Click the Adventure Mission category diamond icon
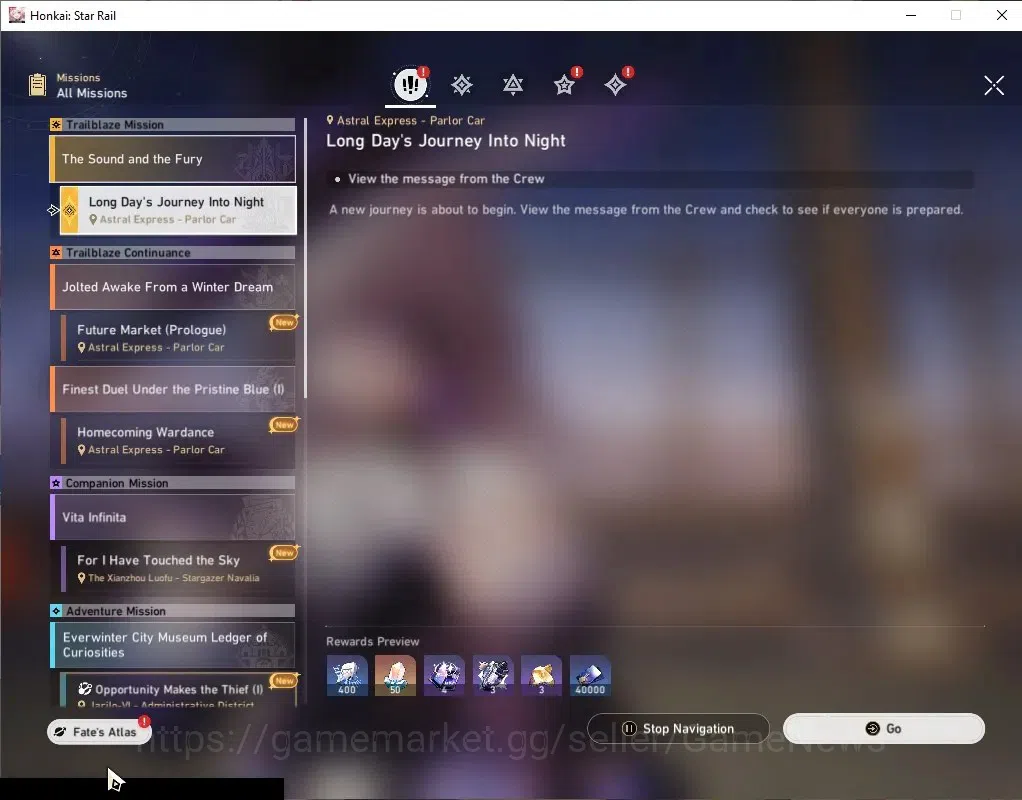Image resolution: width=1022 pixels, height=800 pixels. (x=56, y=611)
